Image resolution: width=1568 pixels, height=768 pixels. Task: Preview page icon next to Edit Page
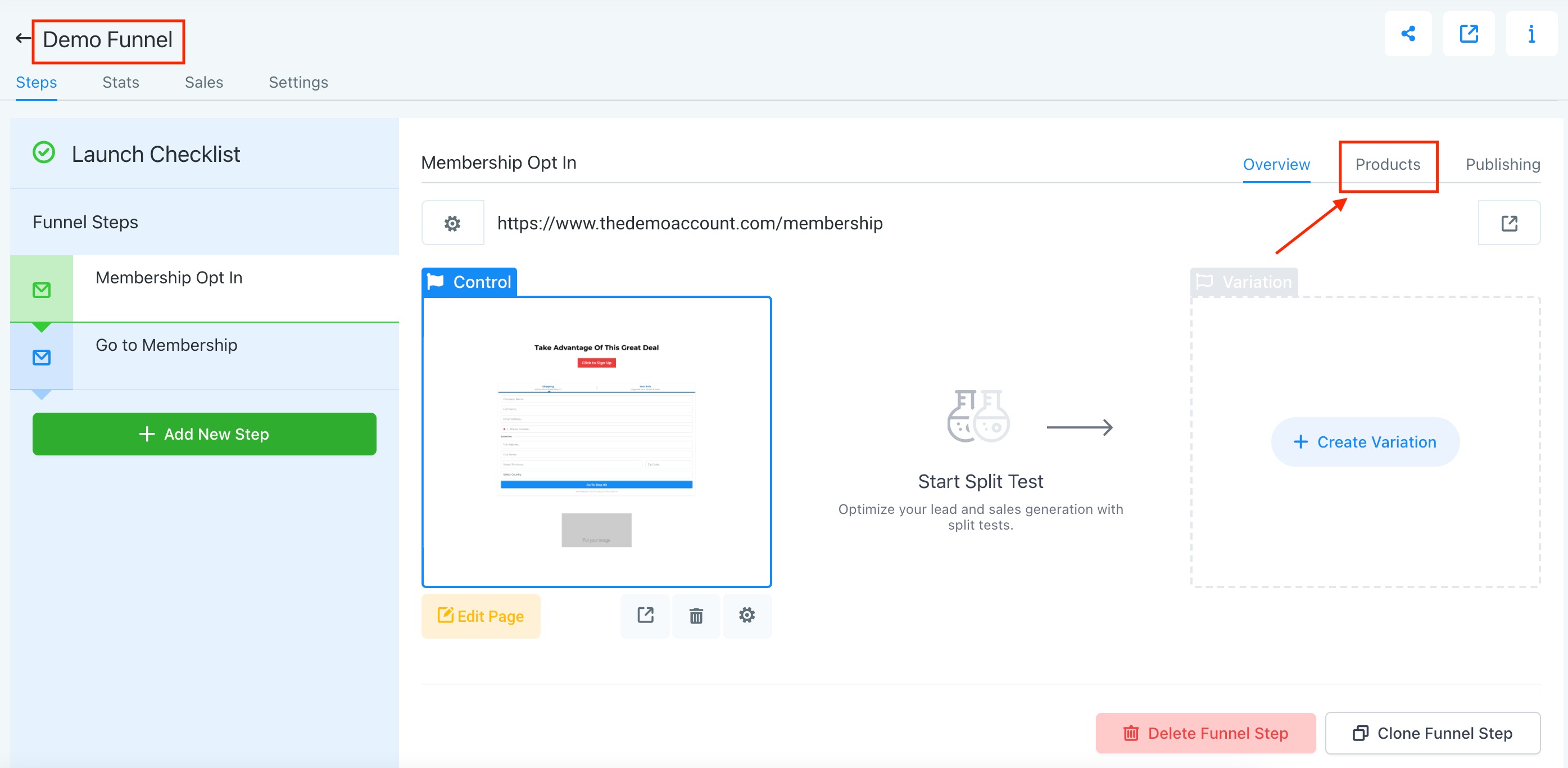(645, 616)
